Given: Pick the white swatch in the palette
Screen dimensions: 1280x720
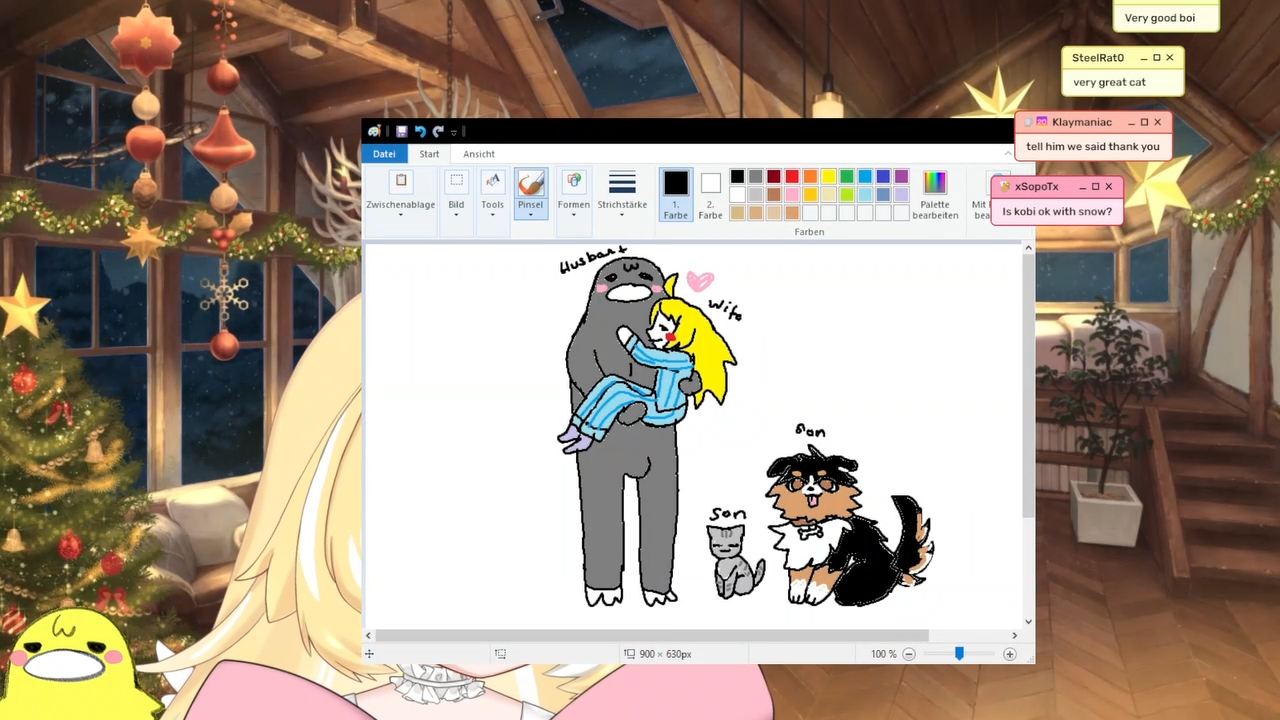Looking at the screenshot, I should [737, 195].
